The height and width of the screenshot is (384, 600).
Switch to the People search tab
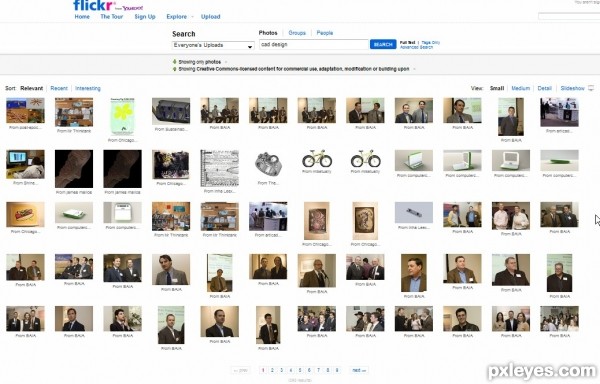coord(325,33)
